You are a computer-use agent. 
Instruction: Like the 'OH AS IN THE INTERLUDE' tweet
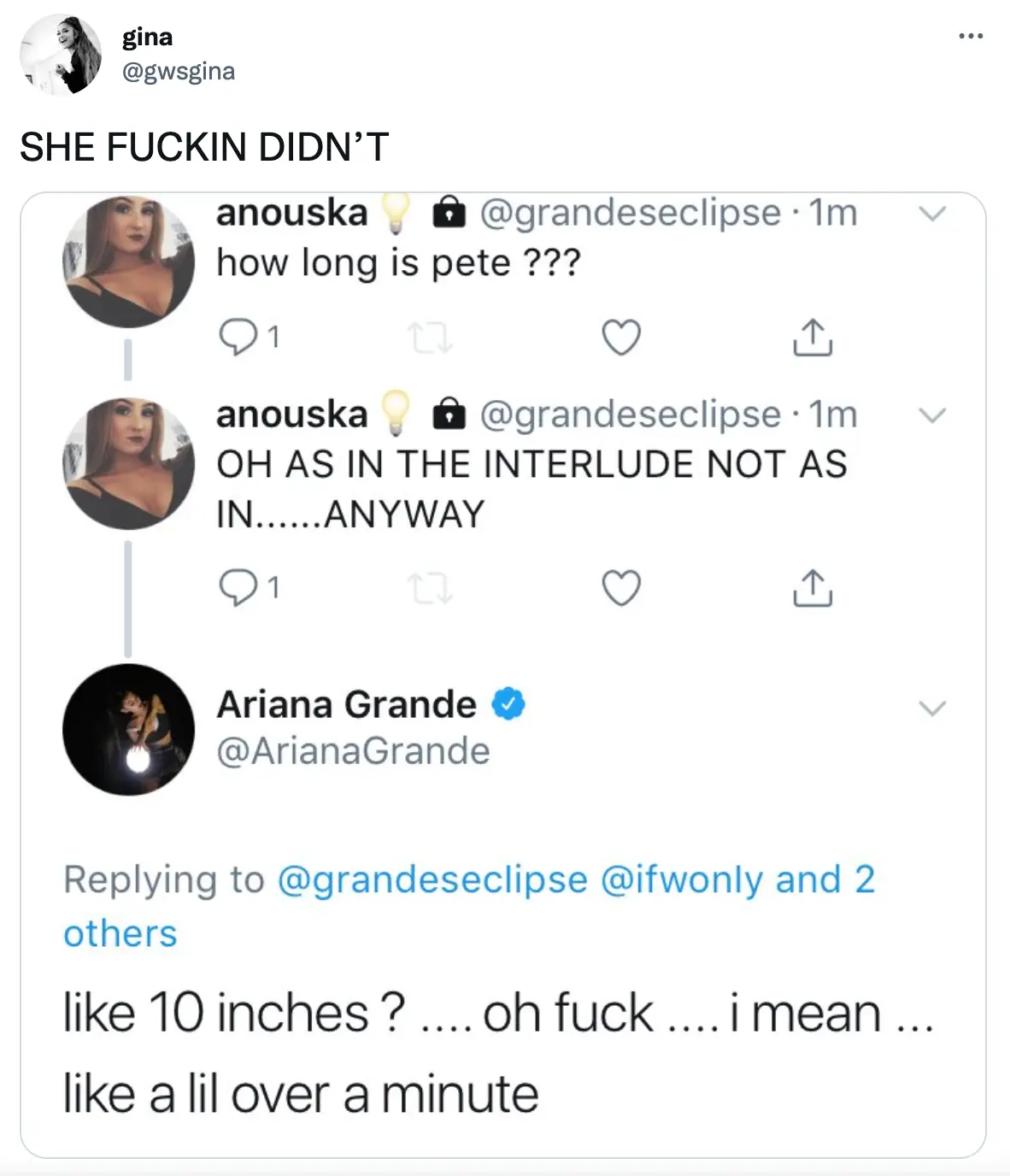point(621,588)
